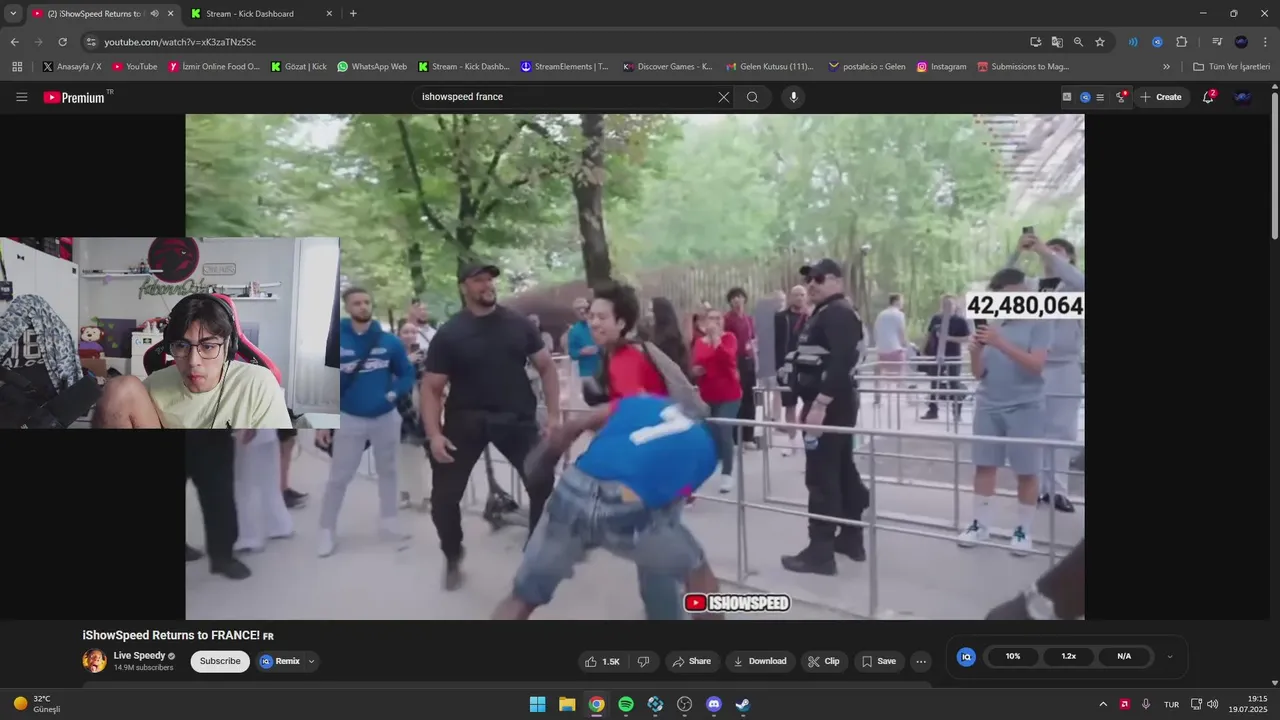Image resolution: width=1280 pixels, height=720 pixels.
Task: Open the Extensions puzzle icon
Action: tap(1181, 42)
